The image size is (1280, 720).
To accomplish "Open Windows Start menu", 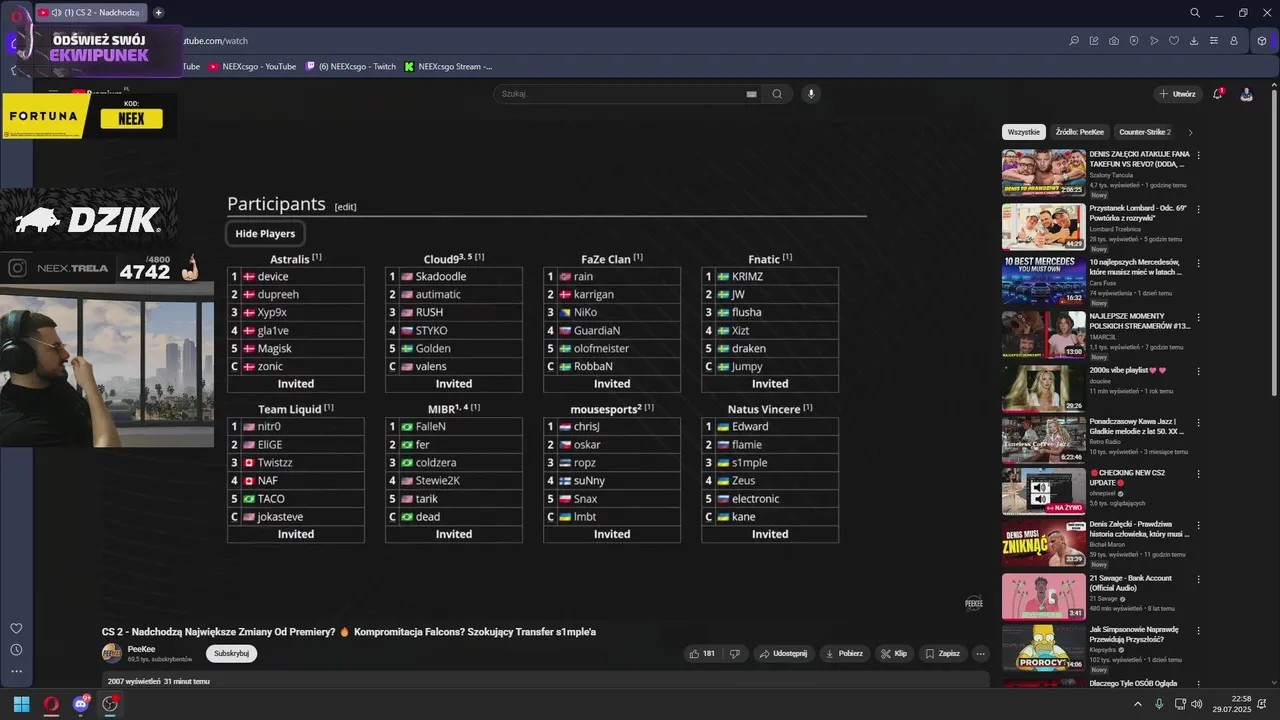I will pos(21,704).
